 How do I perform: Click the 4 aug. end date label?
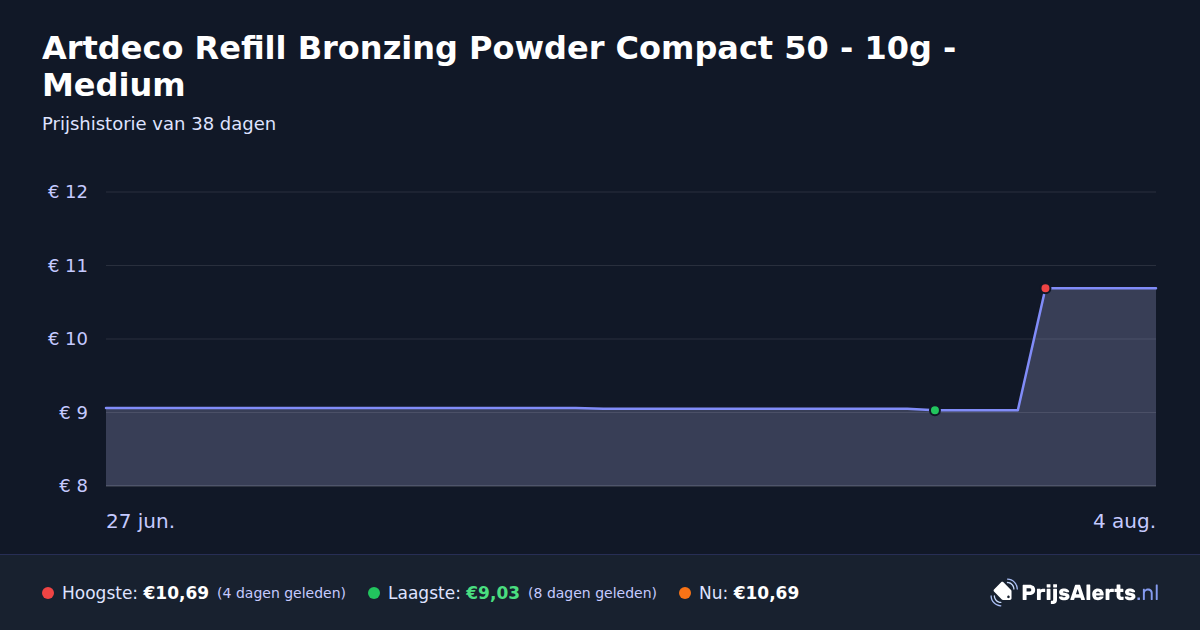1124,522
